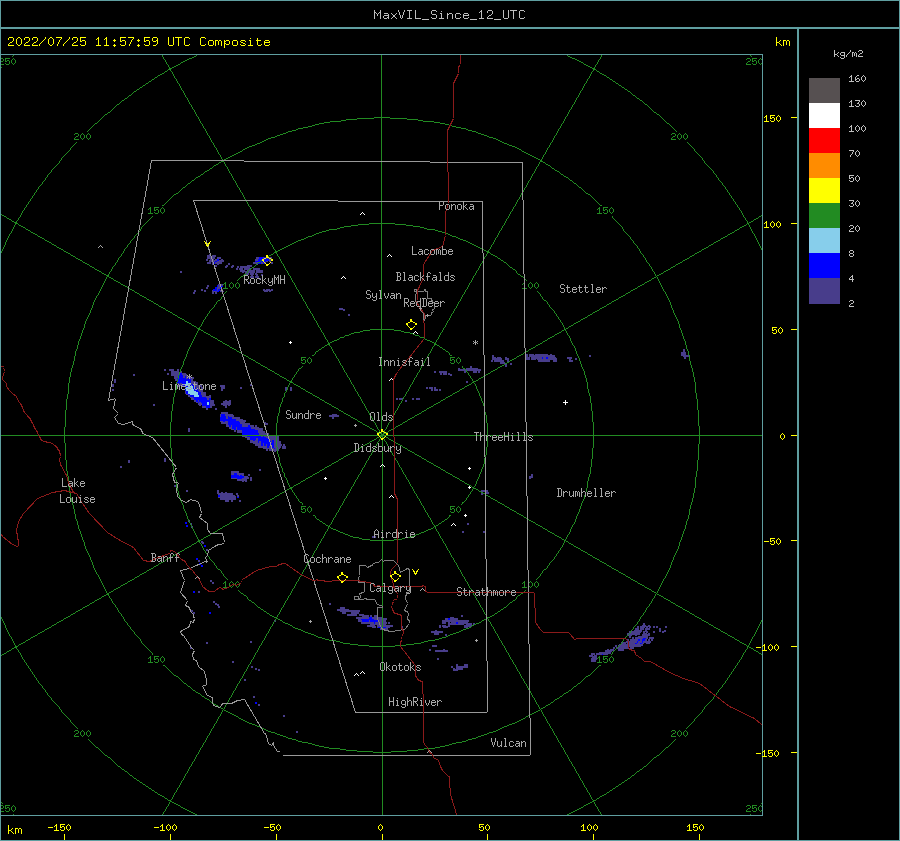Click the HighRiver town label
The image size is (900, 841).
(415, 702)
